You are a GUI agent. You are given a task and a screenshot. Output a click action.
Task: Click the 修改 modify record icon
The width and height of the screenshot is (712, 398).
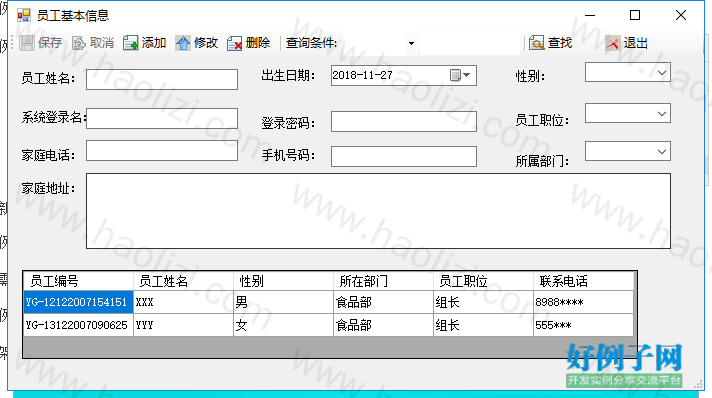pyautogui.click(x=183, y=43)
